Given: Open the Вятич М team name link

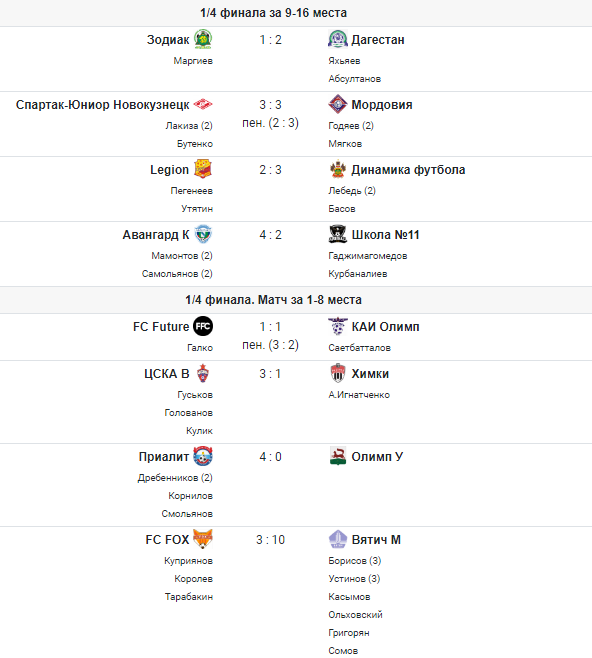Looking at the screenshot, I should pyautogui.click(x=376, y=540).
